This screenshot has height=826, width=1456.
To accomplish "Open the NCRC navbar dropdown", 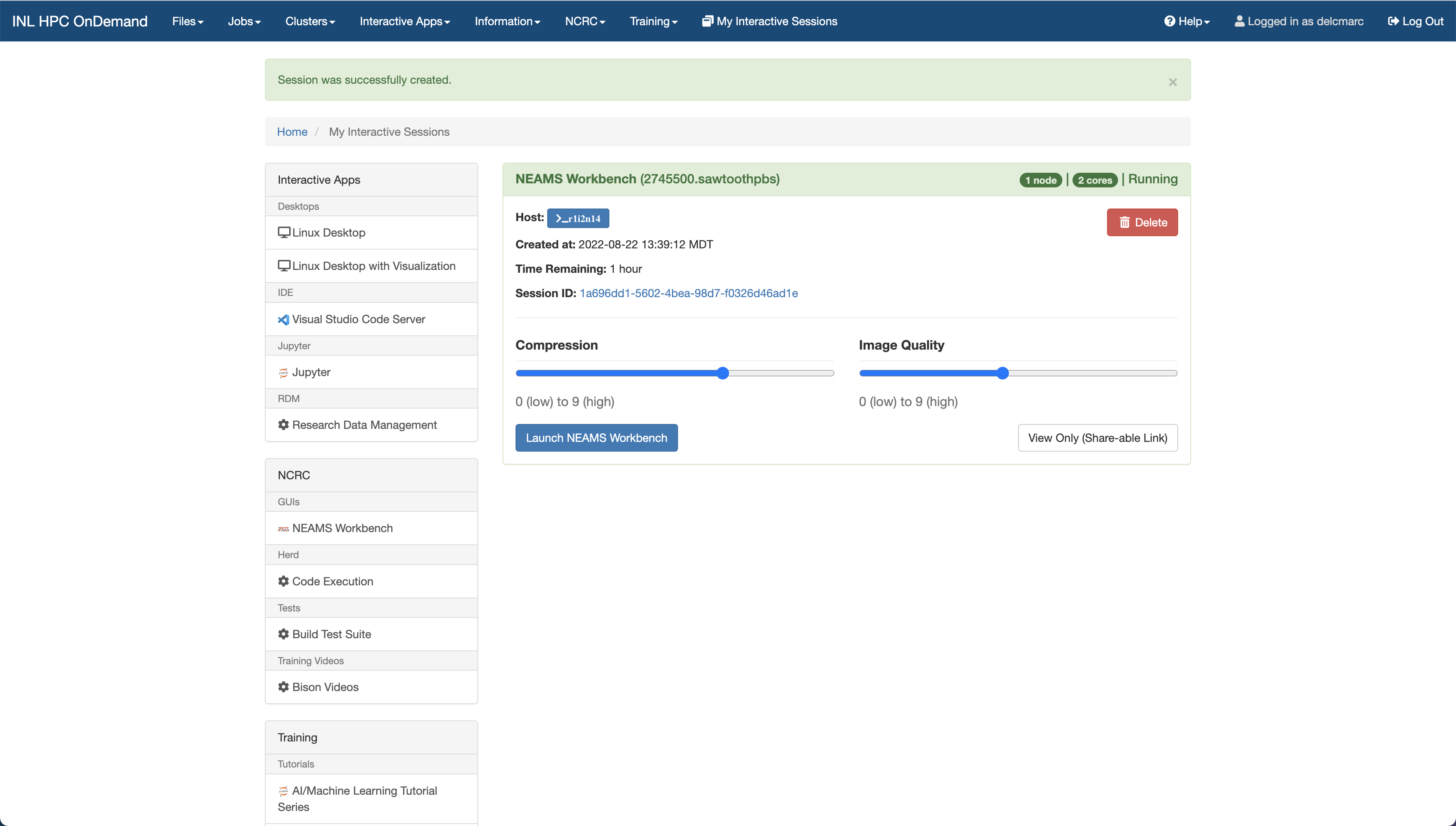I will click(x=585, y=21).
